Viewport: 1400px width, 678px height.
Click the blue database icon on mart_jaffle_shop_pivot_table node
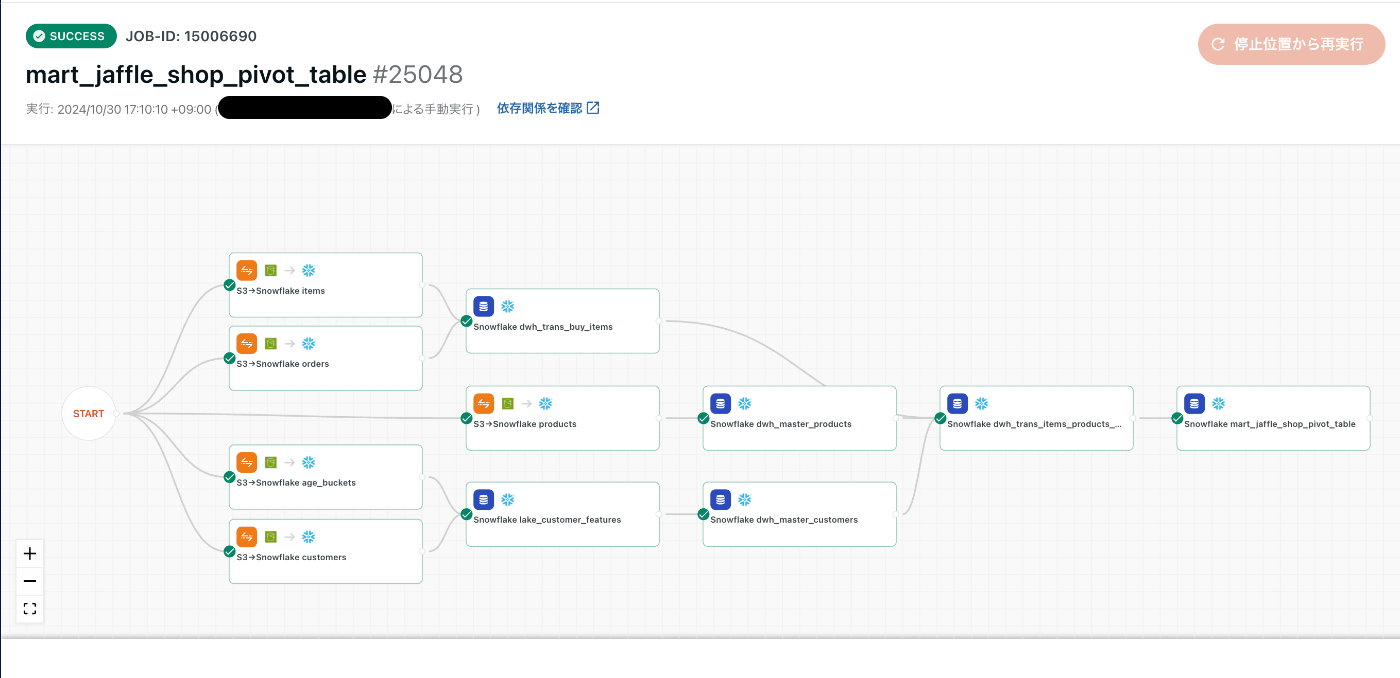pos(1195,403)
